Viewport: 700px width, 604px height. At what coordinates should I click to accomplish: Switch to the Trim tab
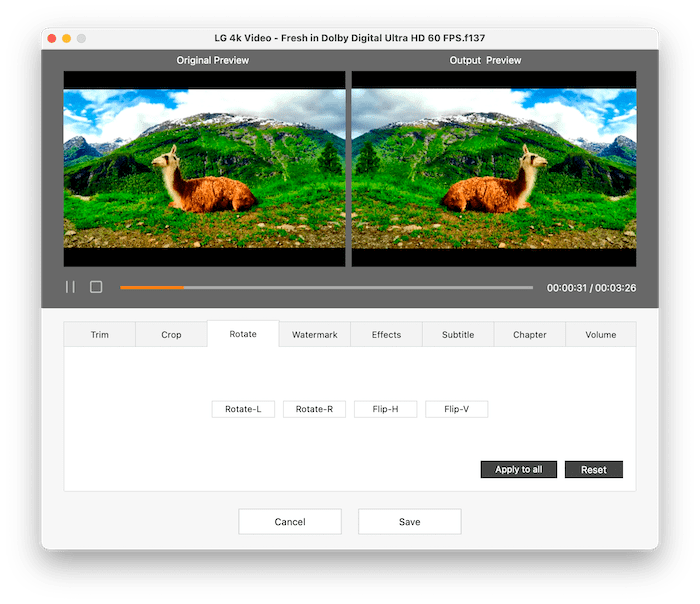click(99, 334)
